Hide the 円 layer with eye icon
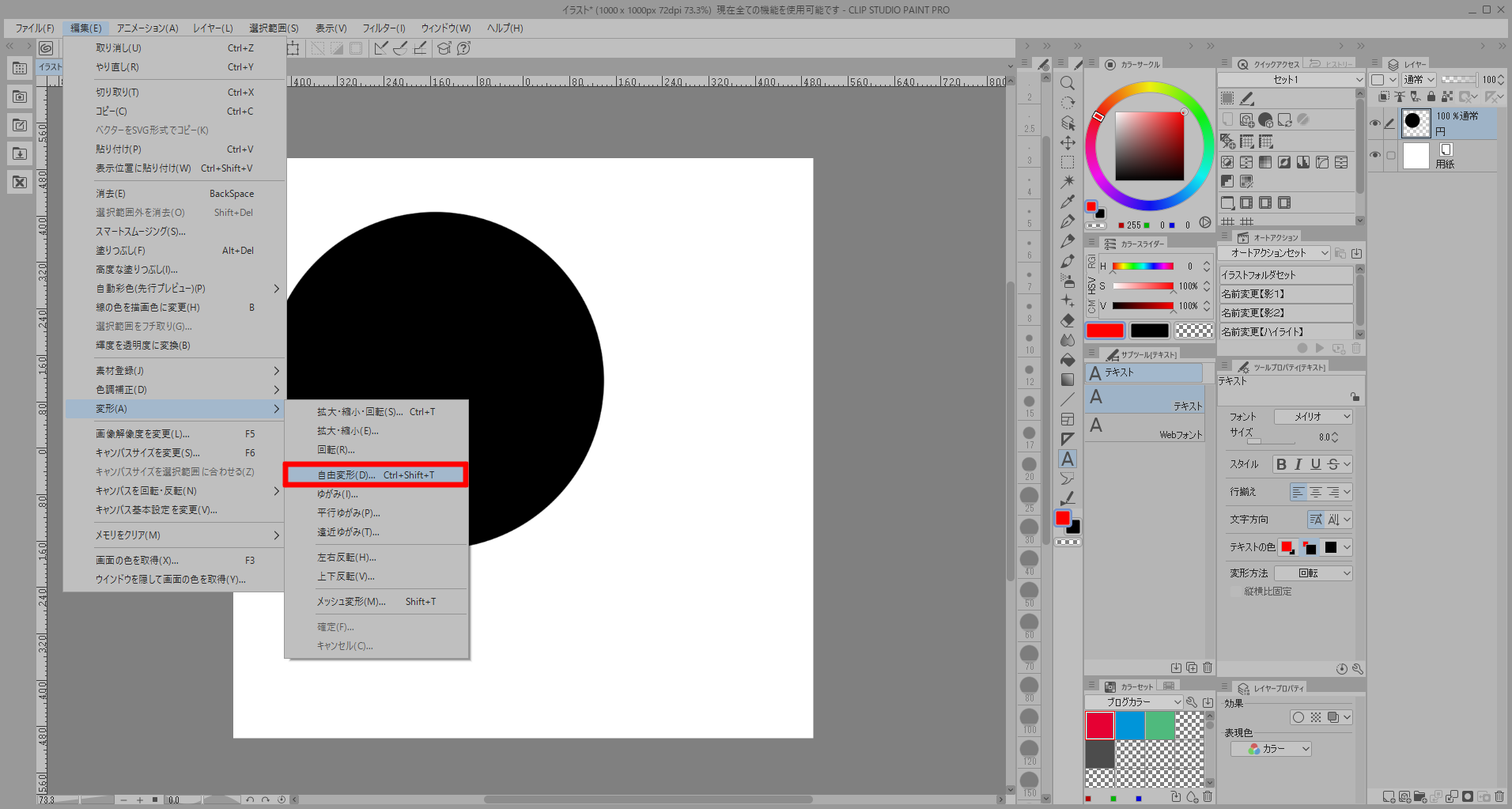1512x809 pixels. click(1375, 123)
